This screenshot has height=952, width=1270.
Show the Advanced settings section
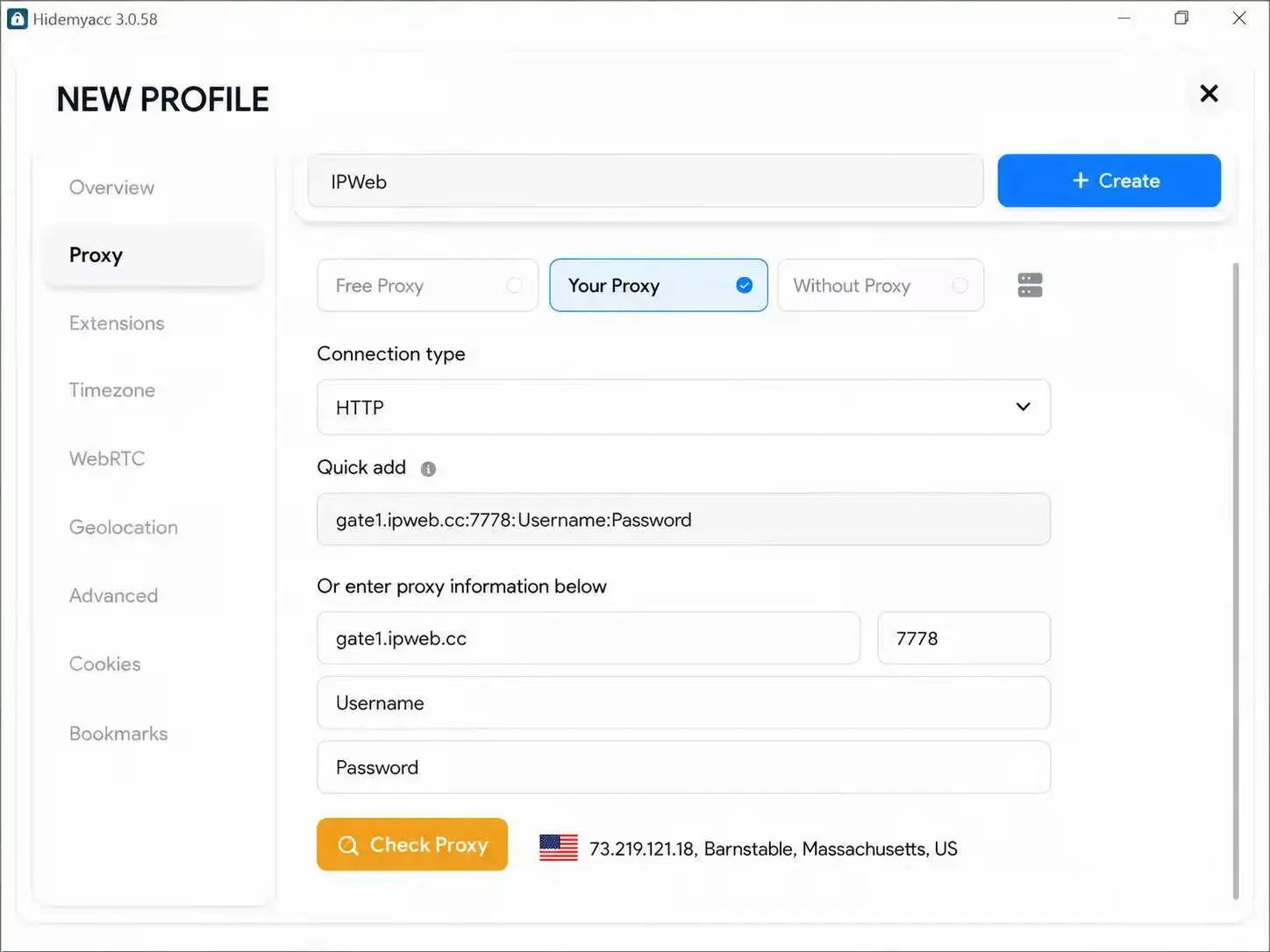click(113, 595)
